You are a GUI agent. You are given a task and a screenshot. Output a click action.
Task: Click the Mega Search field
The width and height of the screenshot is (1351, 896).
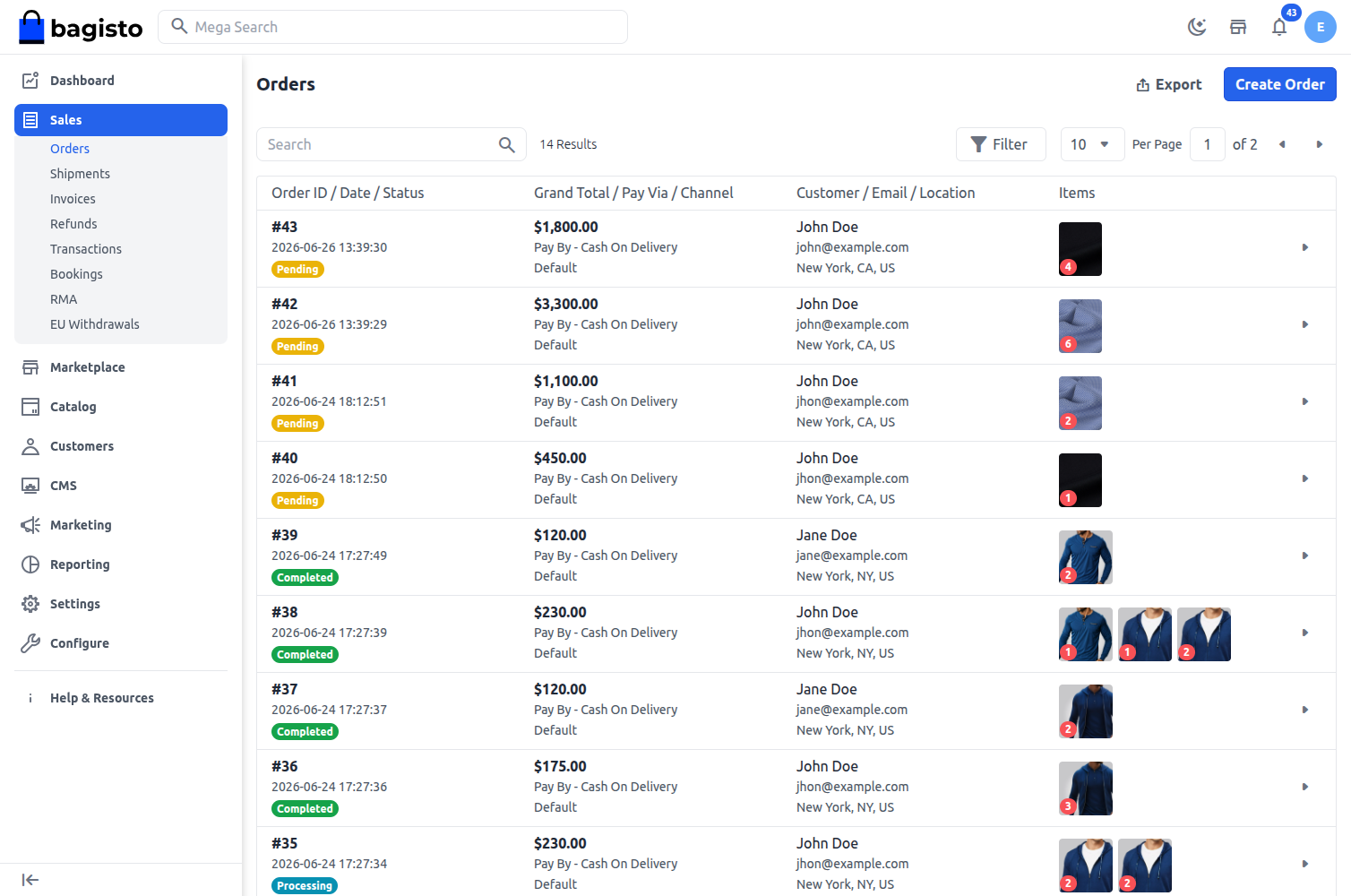(x=392, y=27)
